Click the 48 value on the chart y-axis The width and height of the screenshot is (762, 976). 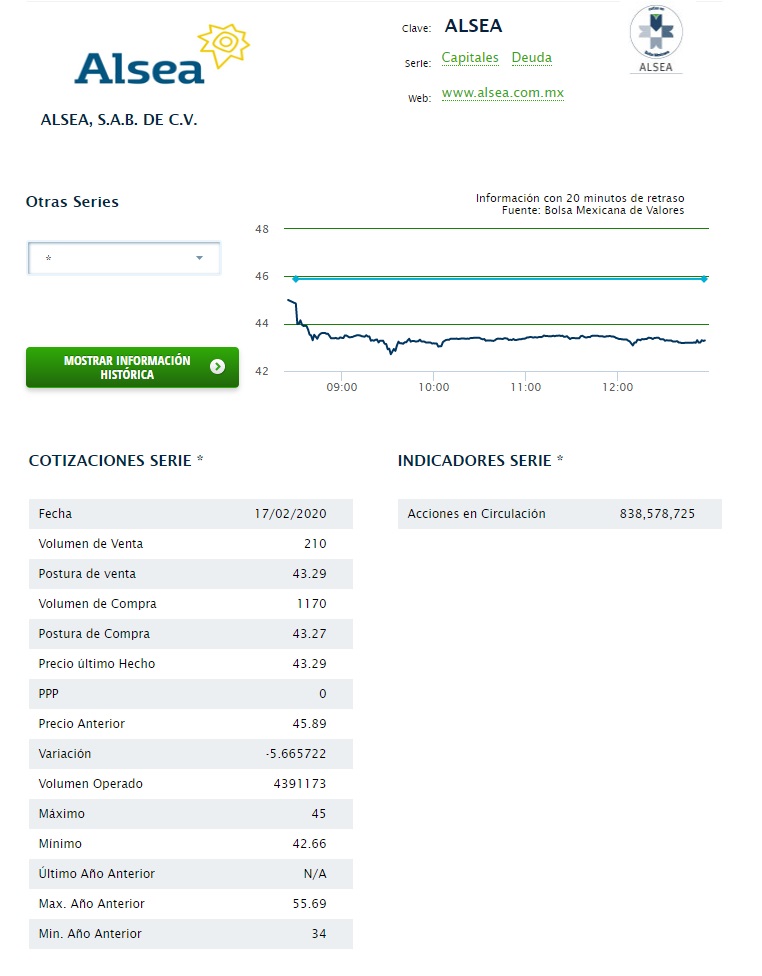262,229
